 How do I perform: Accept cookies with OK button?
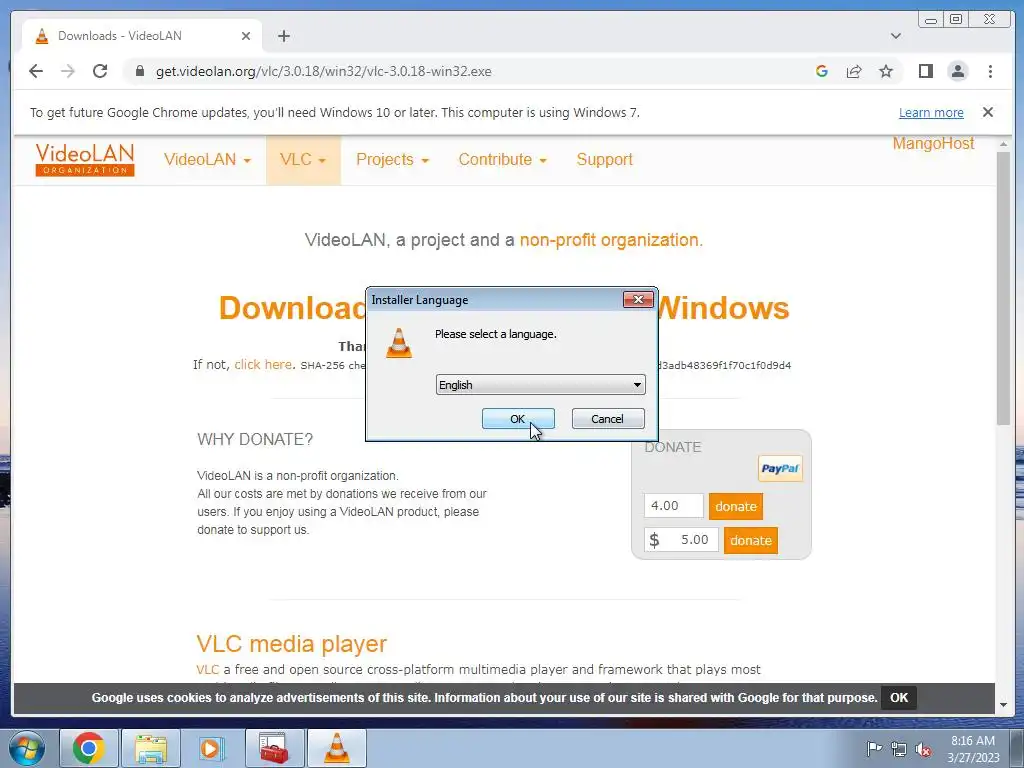coord(899,697)
